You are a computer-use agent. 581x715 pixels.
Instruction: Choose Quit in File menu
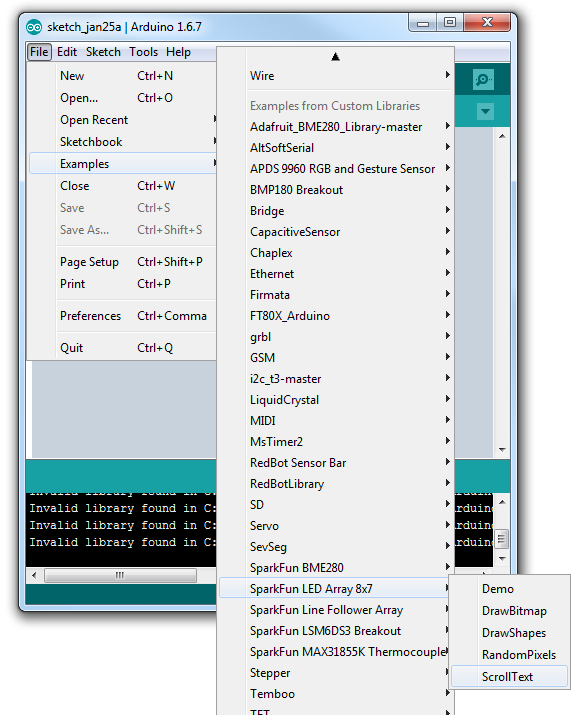pyautogui.click(x=123, y=347)
